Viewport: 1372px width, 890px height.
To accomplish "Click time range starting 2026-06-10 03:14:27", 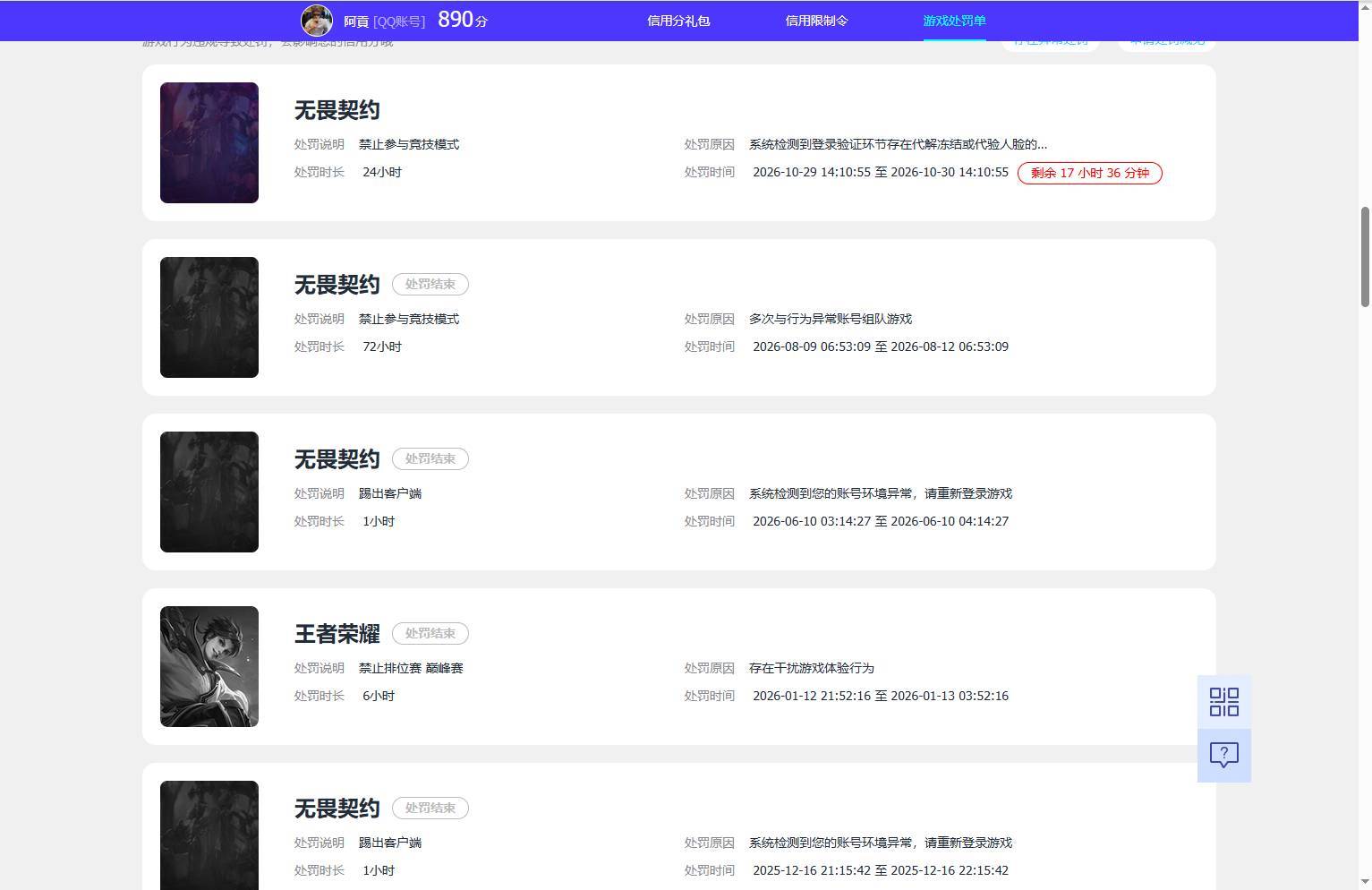I will click(x=881, y=521).
